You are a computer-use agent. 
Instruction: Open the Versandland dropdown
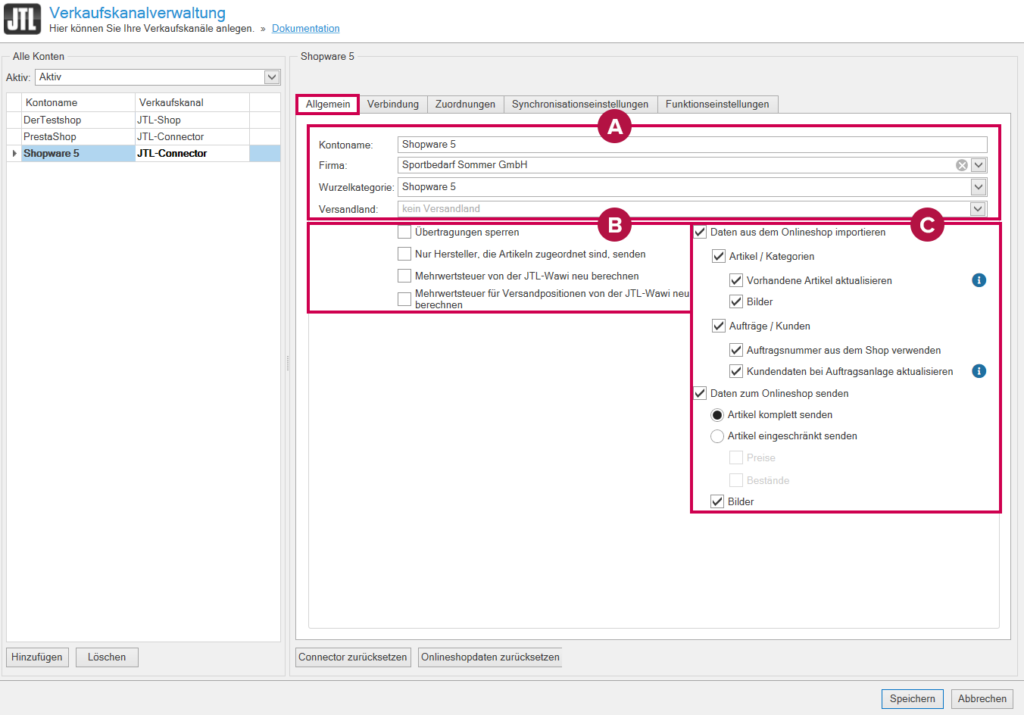point(978,208)
